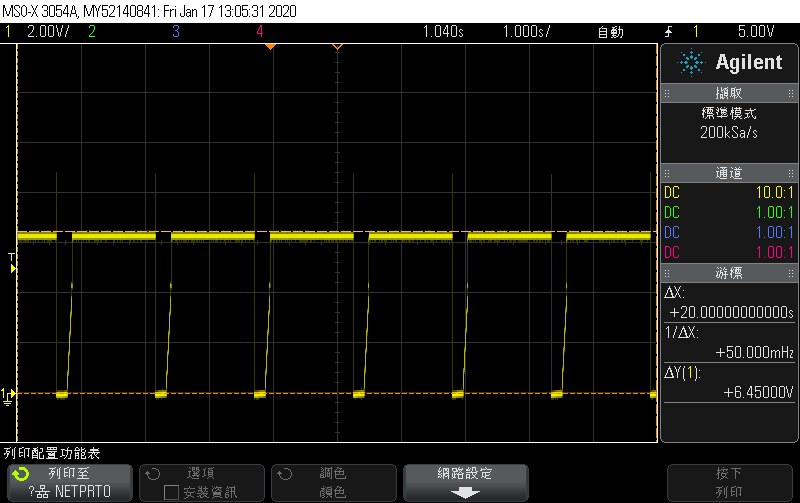The height and width of the screenshot is (503, 800).
Task: Click the Agilent starburst logo icon
Action: click(691, 62)
